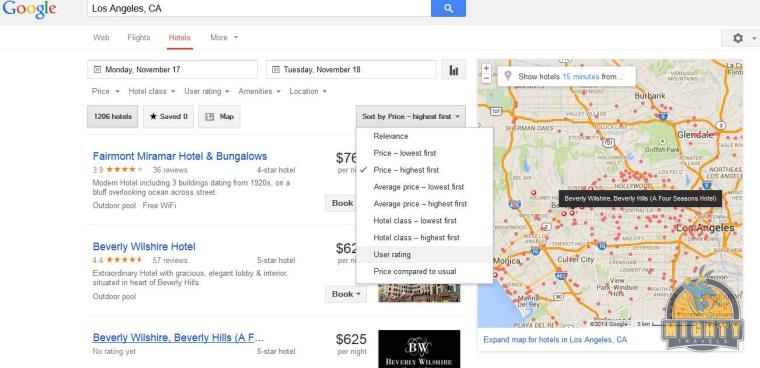760x368 pixels.
Task: Click 36 reviews text for Fairmont Miramar
Action: point(170,170)
